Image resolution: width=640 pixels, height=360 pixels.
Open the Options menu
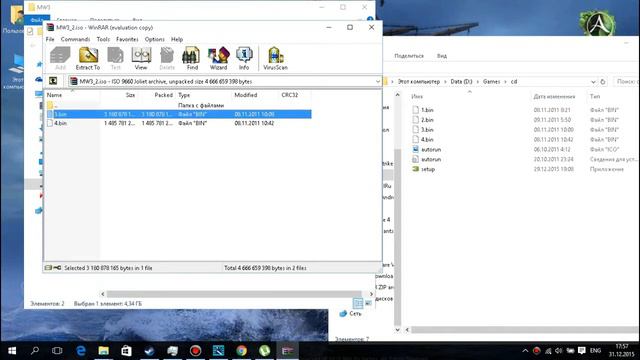point(154,39)
